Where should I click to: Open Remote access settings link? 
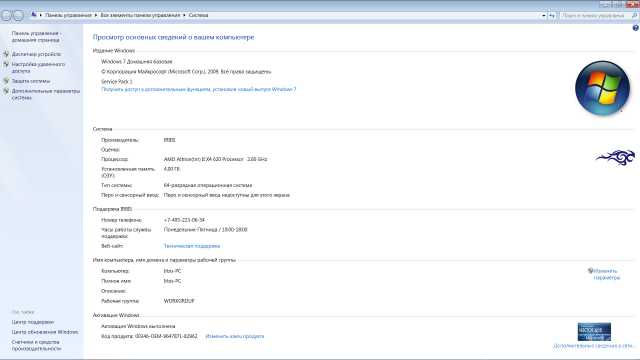[38, 67]
